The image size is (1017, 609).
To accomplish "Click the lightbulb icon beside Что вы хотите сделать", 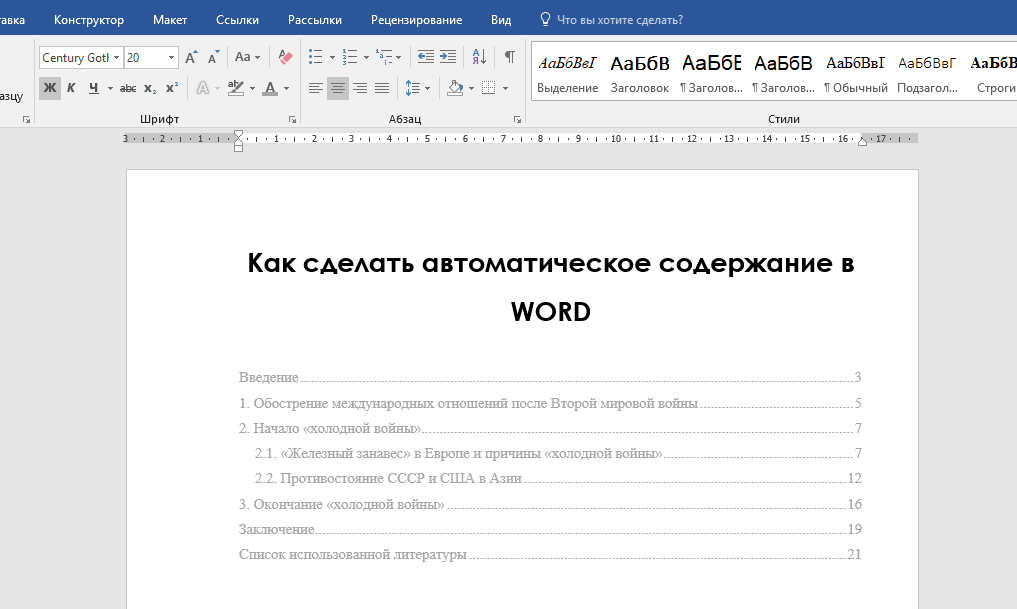I will coord(545,19).
